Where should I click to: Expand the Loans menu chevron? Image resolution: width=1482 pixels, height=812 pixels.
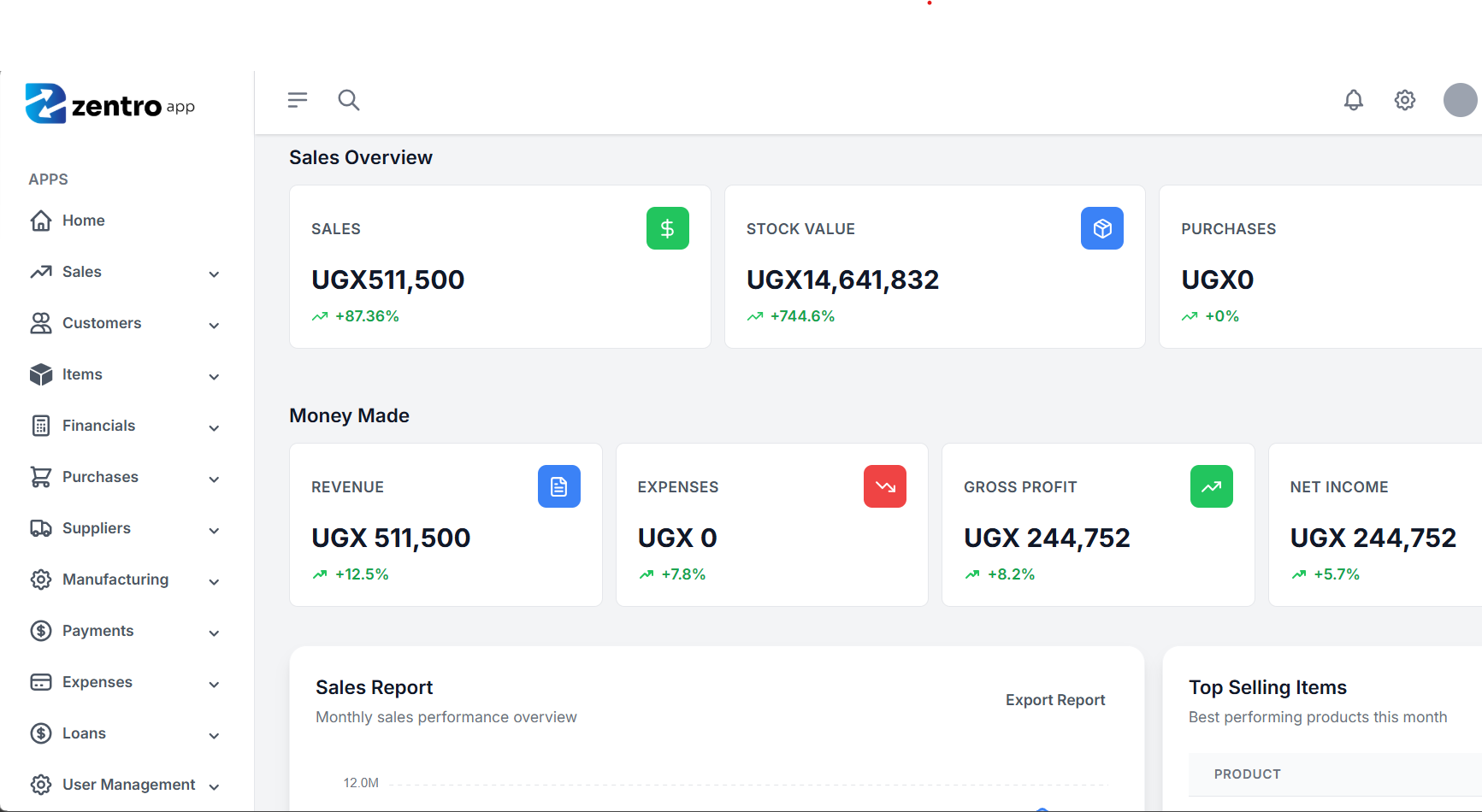point(214,736)
